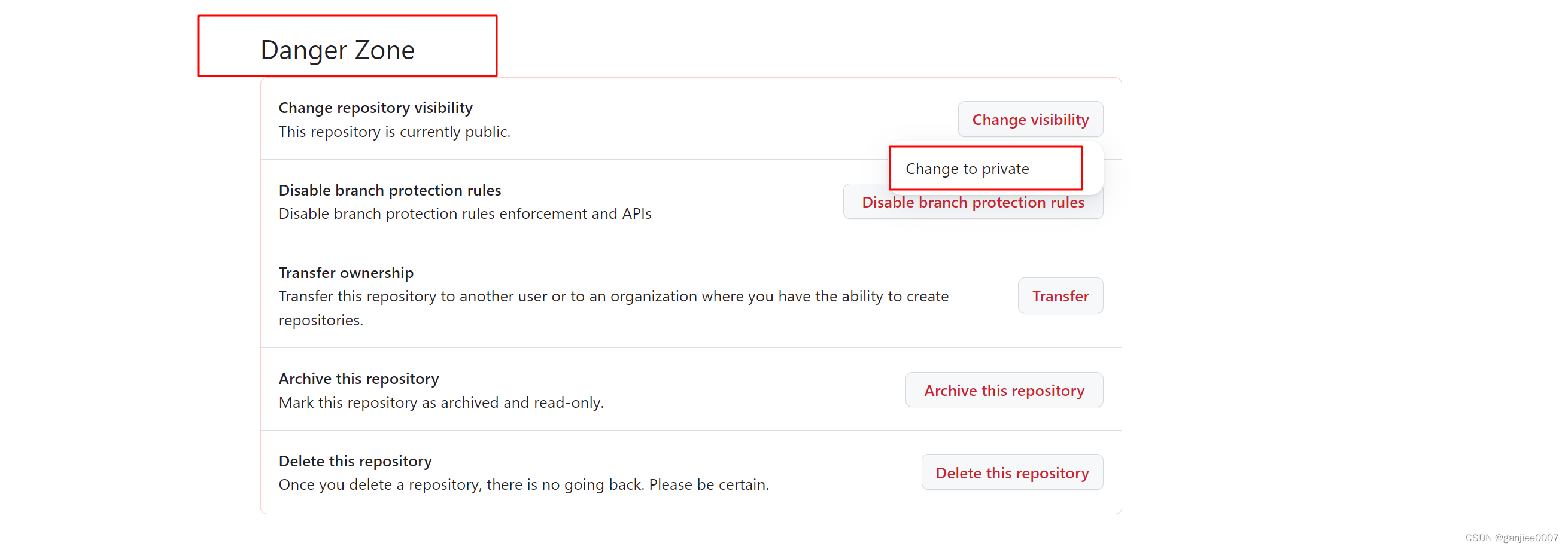Screen dimensions: 1568x549
Task: Click the "Transfer ownership" section title
Action: pos(345,272)
